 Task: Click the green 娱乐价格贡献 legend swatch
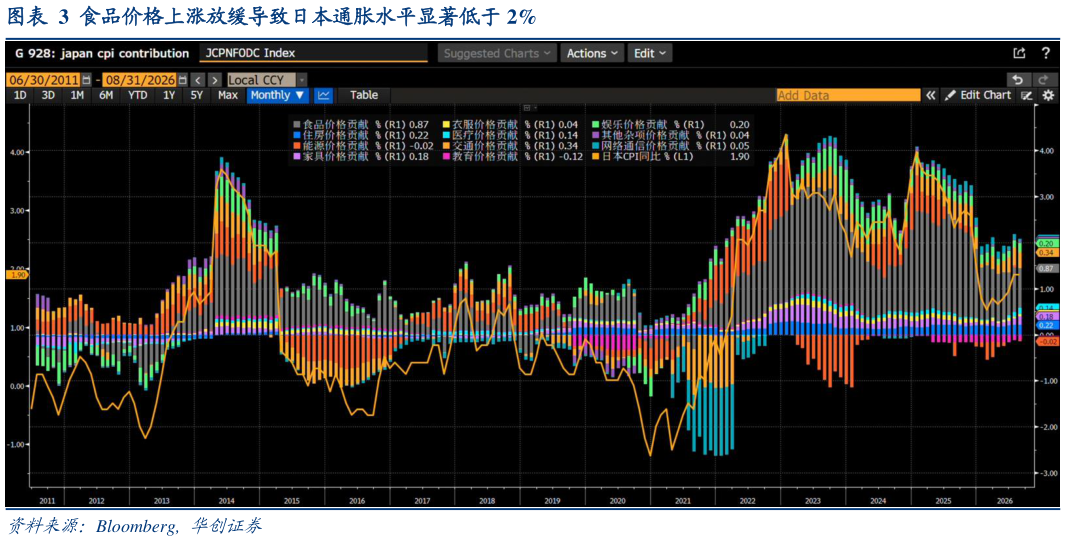[595, 124]
